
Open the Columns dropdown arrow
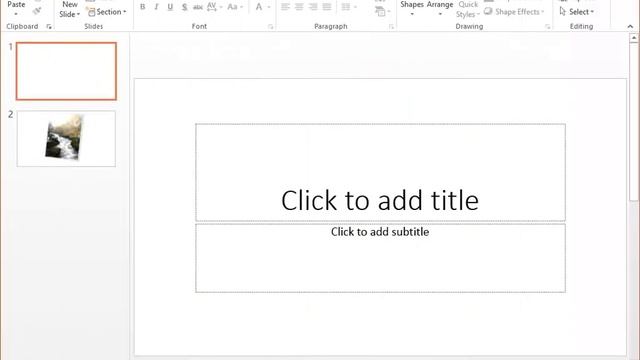point(355,7)
